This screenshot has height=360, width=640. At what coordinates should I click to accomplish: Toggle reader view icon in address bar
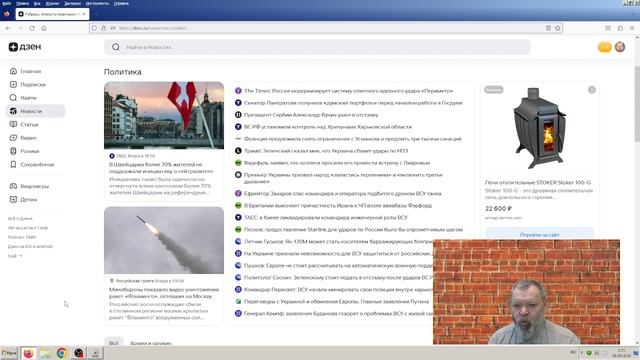pyautogui.click(x=548, y=28)
